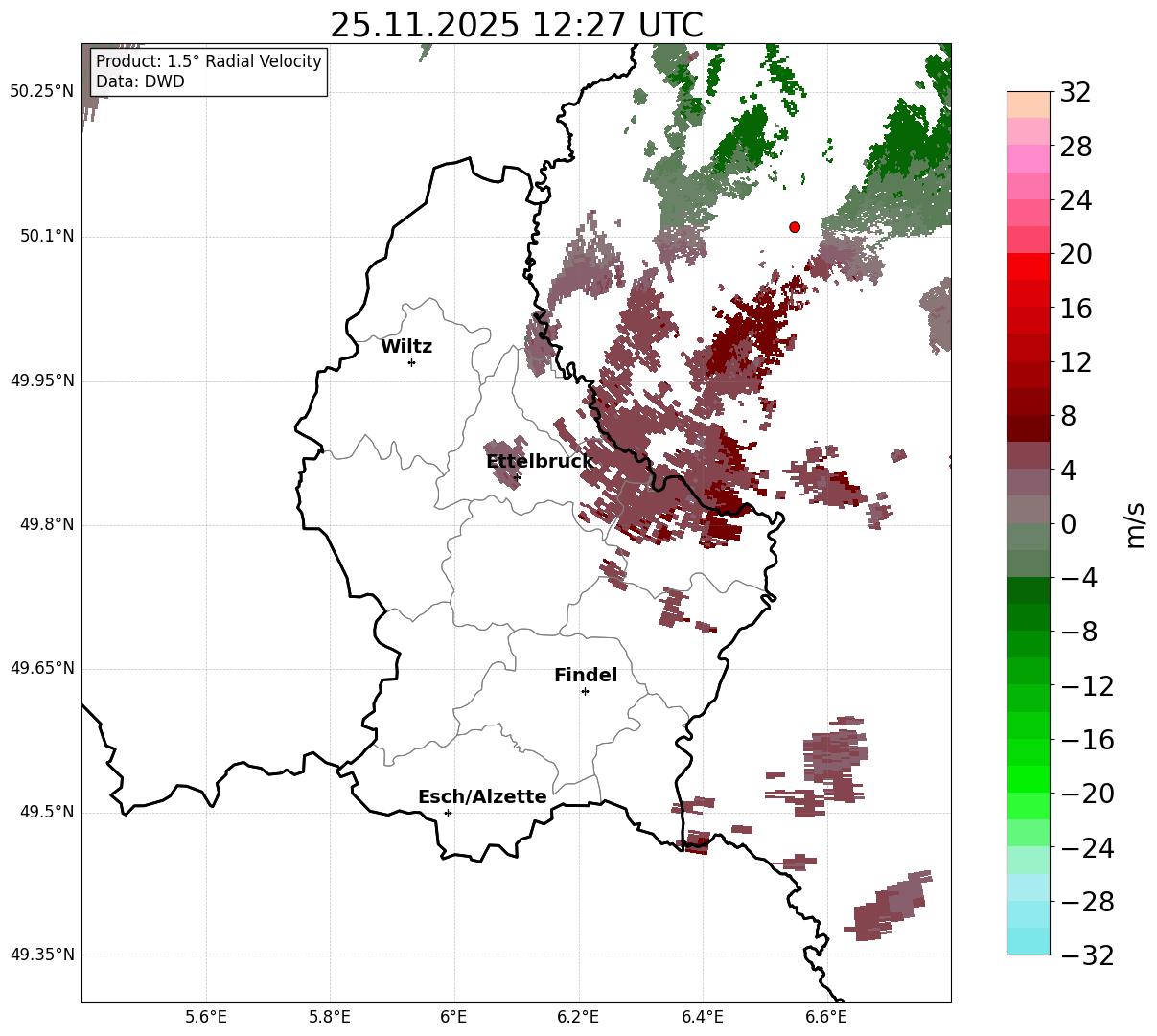The width and height of the screenshot is (1157, 1036).
Task: Click the latitude label 49.95°N
Action: pyautogui.click(x=42, y=380)
